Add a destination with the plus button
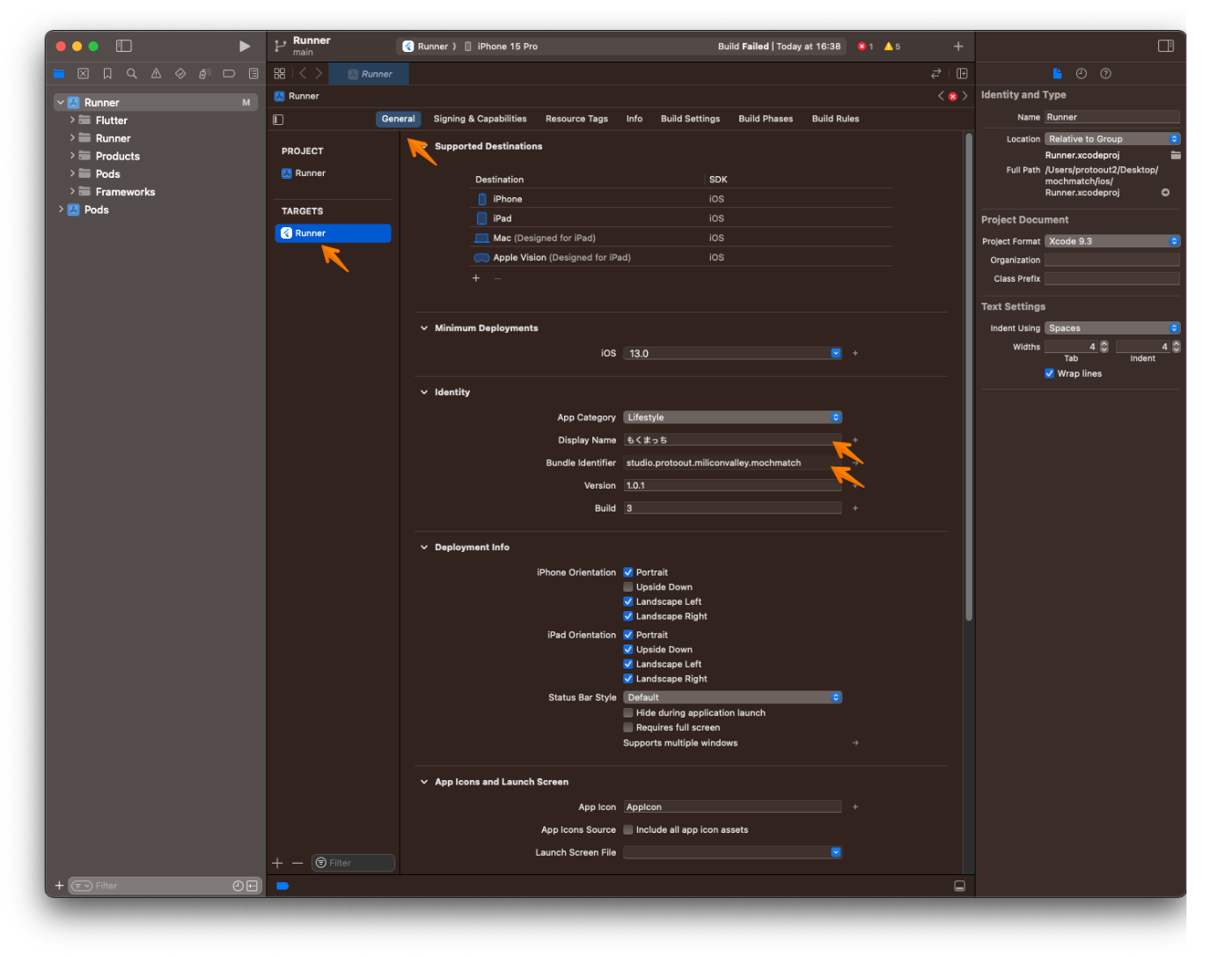Screen dimensions: 1232x957 coord(476,278)
